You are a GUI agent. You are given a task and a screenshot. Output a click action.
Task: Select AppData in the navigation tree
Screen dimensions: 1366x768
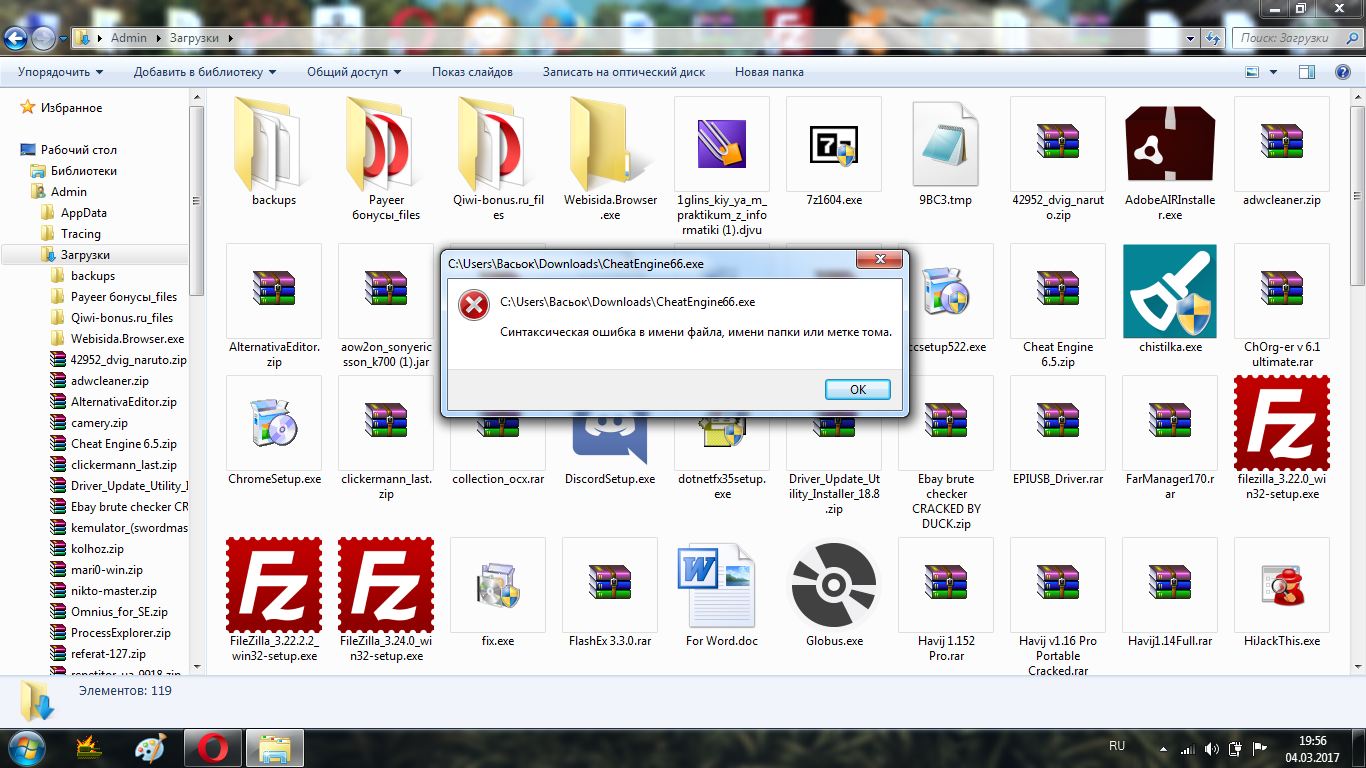pyautogui.click(x=83, y=213)
